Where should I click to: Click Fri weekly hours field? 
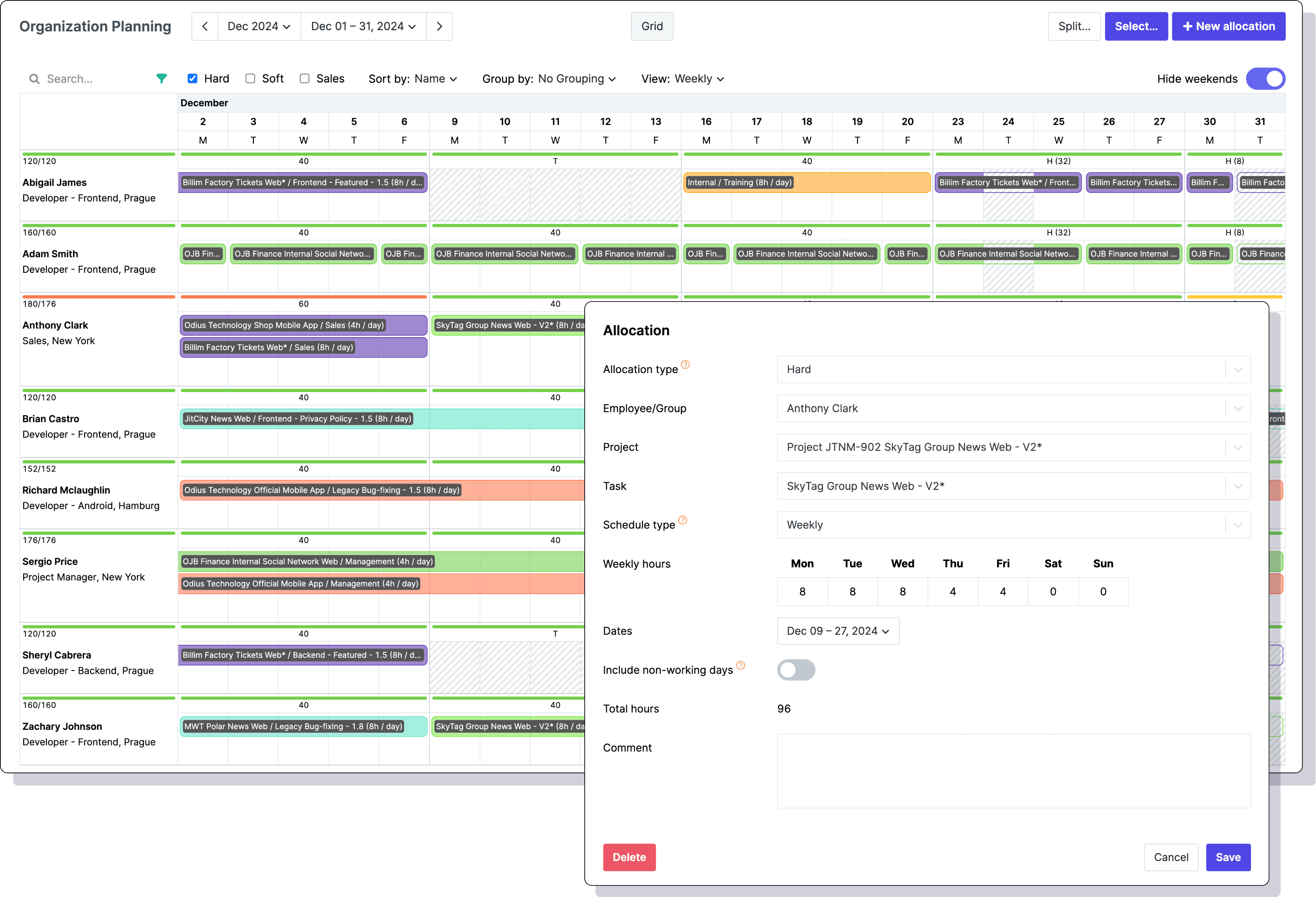(x=1003, y=591)
